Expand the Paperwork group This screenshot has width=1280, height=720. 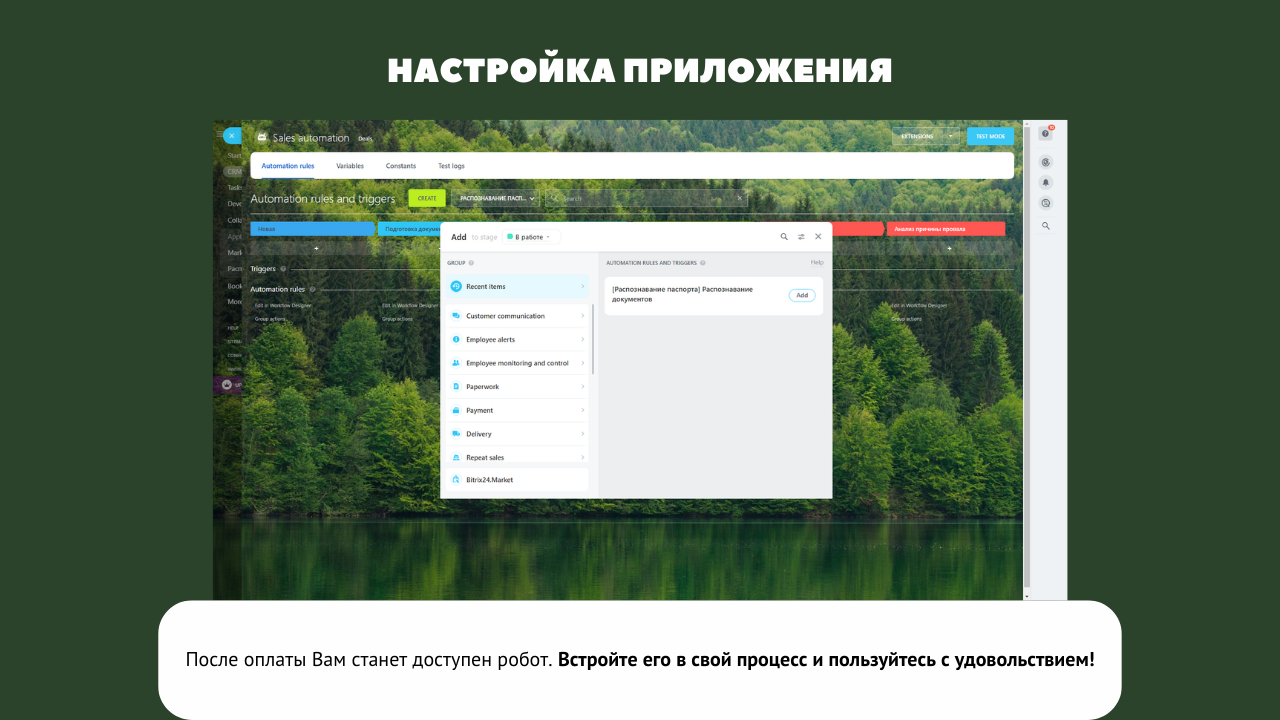tap(583, 387)
